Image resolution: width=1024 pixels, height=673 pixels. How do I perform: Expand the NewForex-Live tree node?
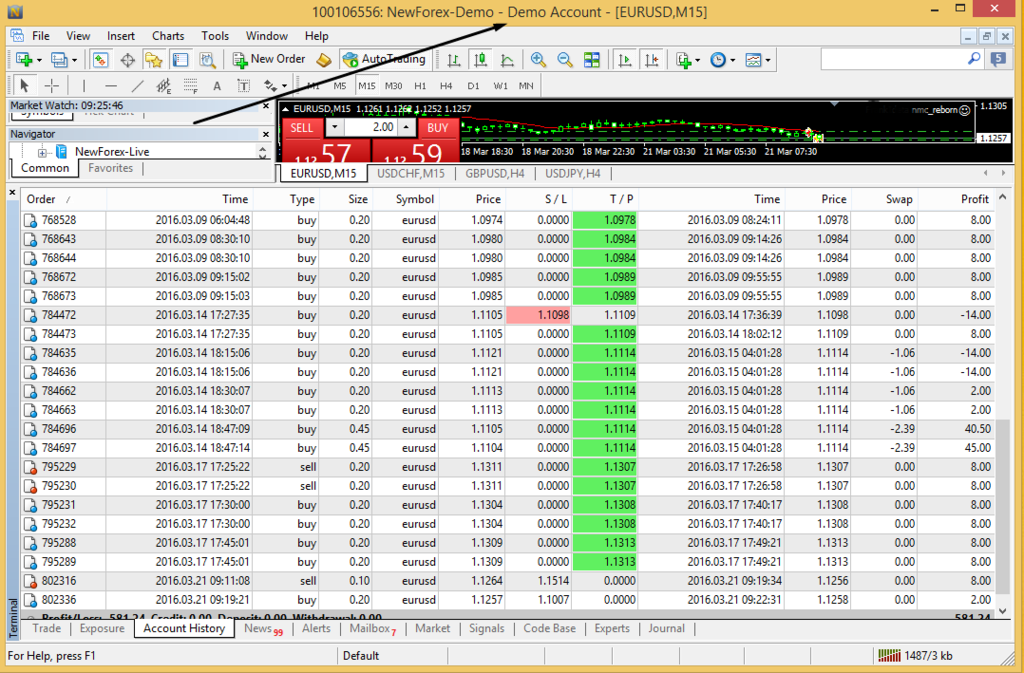click(42, 153)
